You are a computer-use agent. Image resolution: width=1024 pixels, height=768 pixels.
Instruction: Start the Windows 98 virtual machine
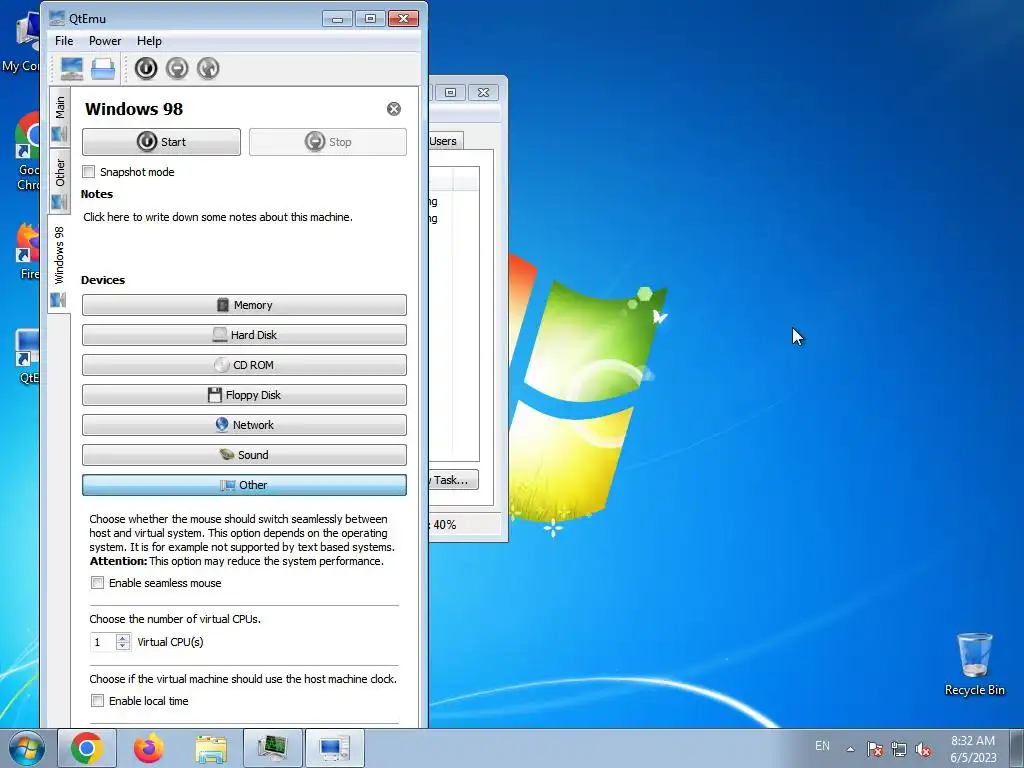(x=161, y=142)
